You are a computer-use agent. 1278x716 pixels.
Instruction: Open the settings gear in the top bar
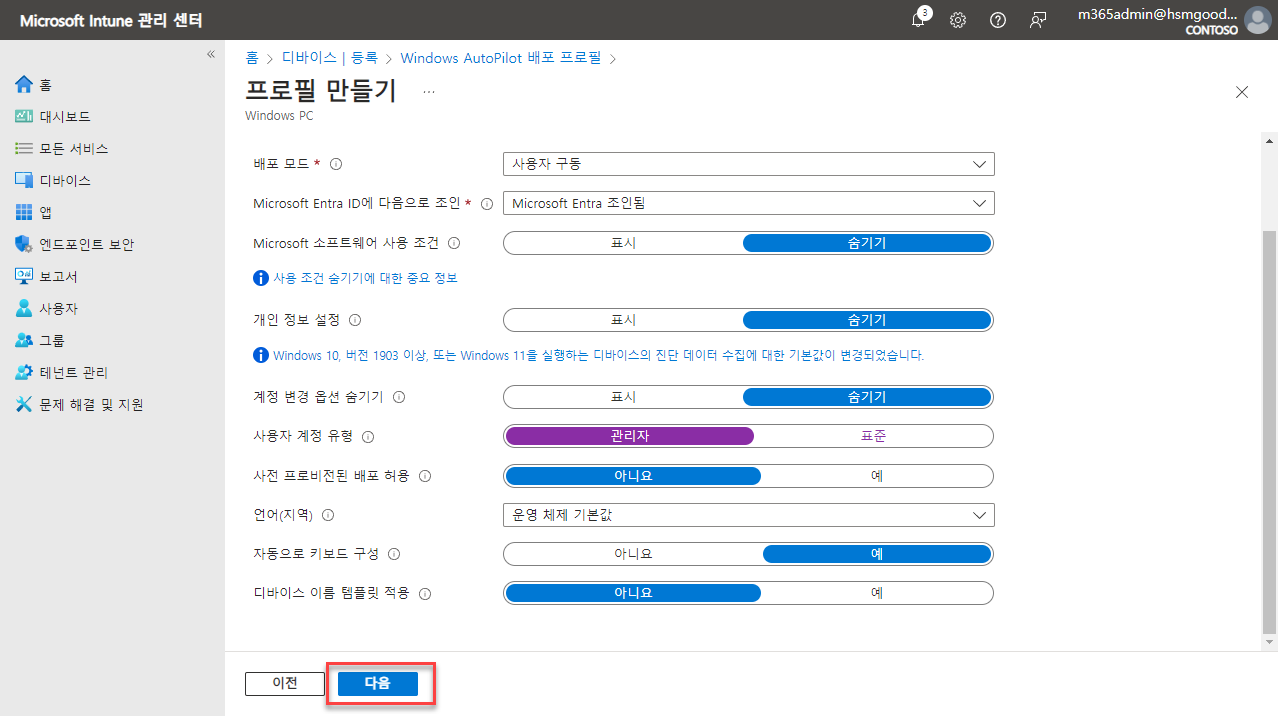coord(957,20)
